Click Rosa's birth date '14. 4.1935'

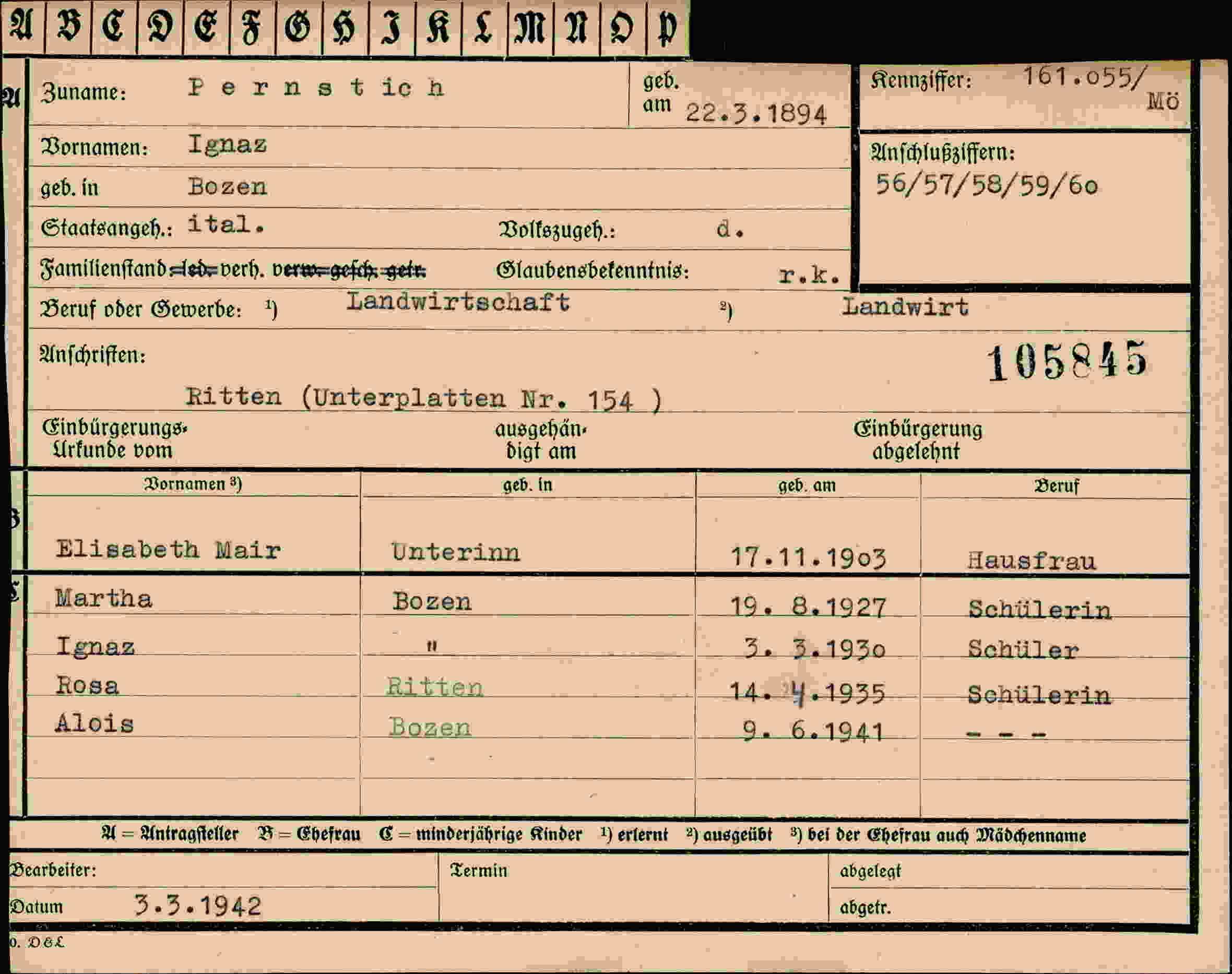807,693
